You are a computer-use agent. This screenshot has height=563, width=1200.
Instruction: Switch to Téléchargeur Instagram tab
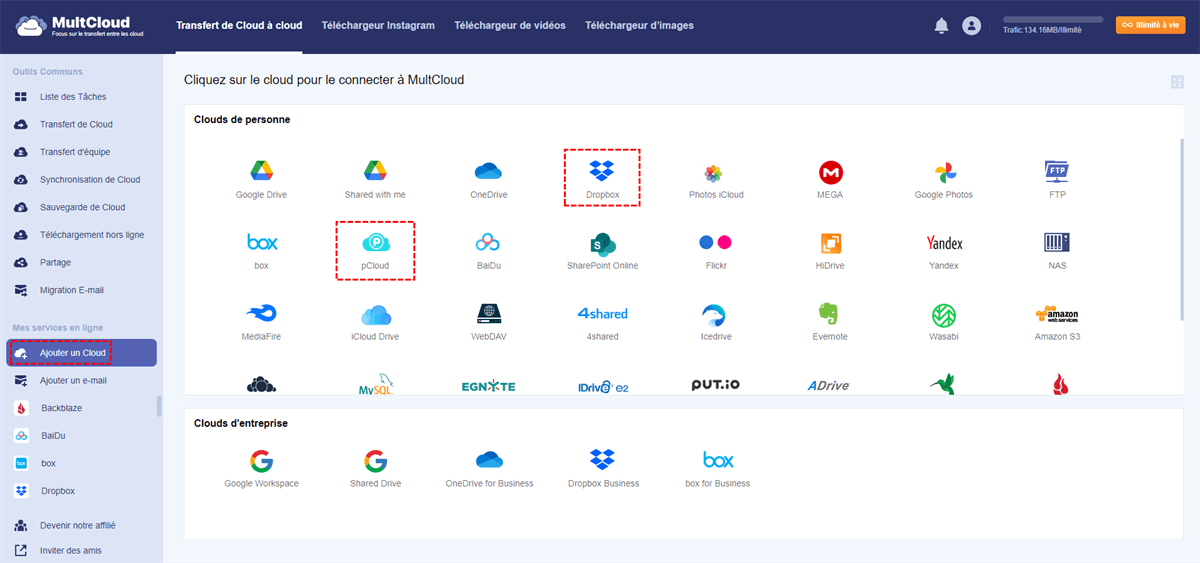[x=378, y=26]
